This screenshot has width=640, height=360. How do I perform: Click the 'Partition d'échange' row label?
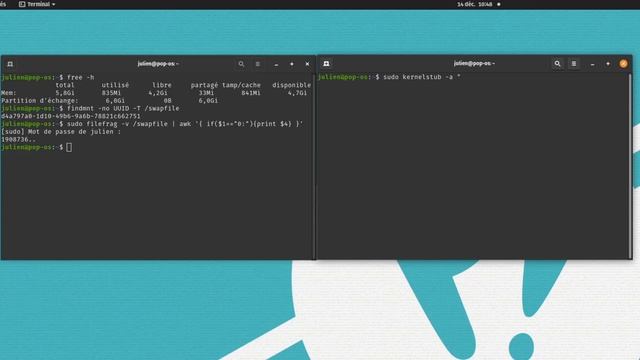point(39,100)
